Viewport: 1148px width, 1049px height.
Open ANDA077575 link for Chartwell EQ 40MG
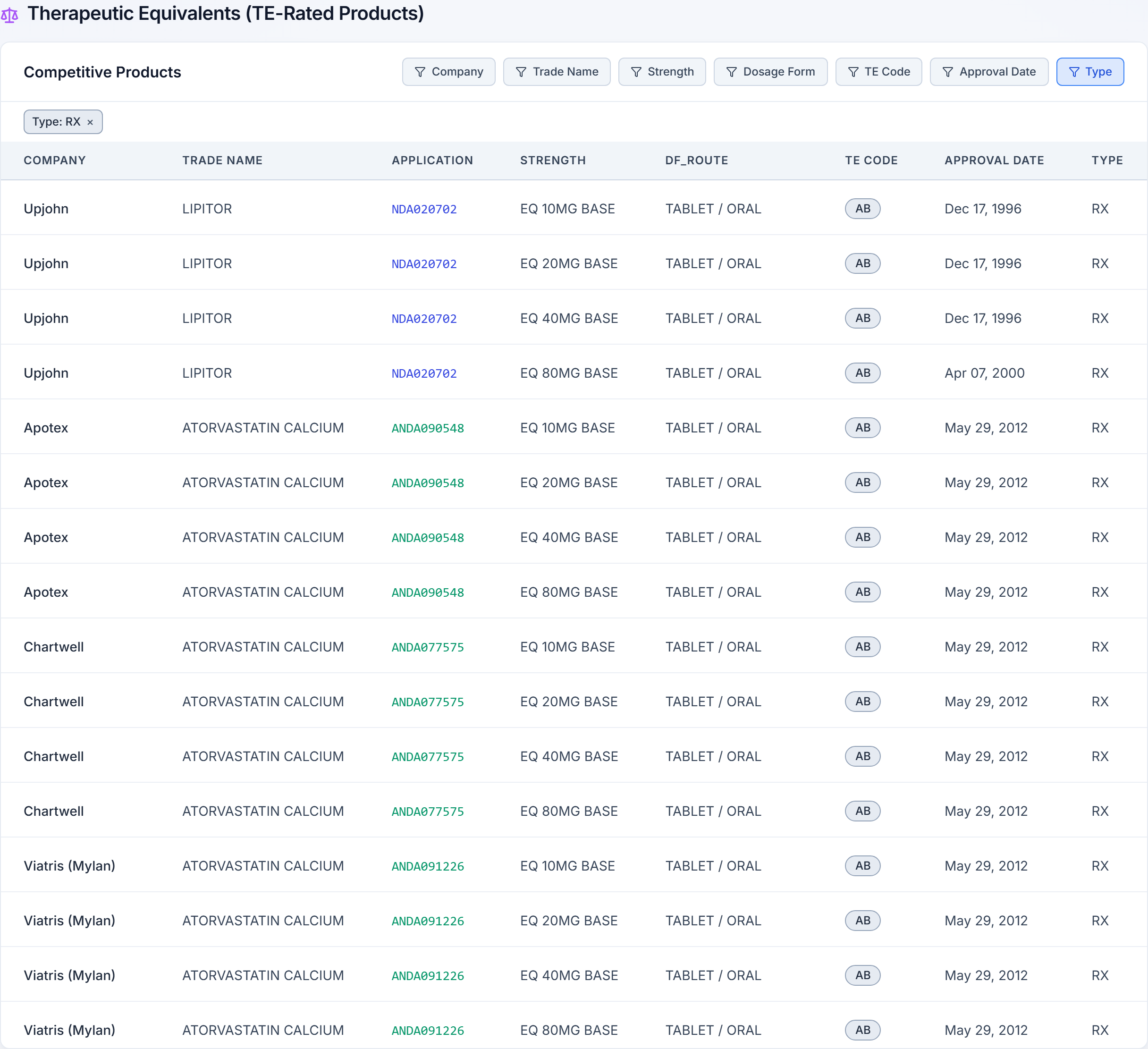click(x=428, y=757)
